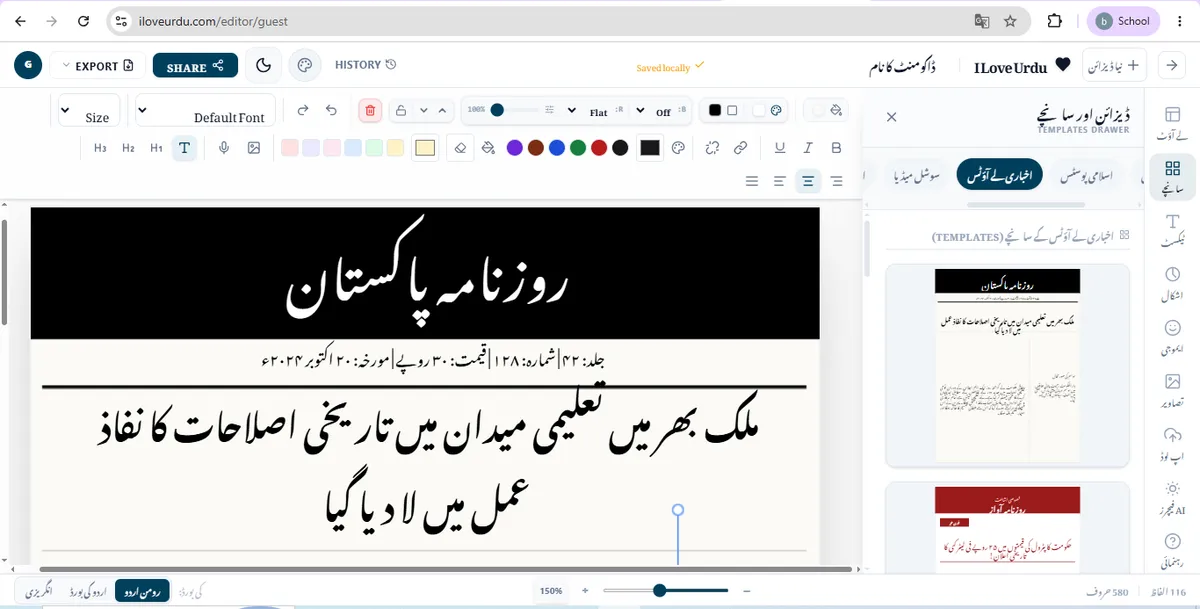Select the Newspaper Layouts (اخباری لے آؤٹس) tab

(x=999, y=176)
